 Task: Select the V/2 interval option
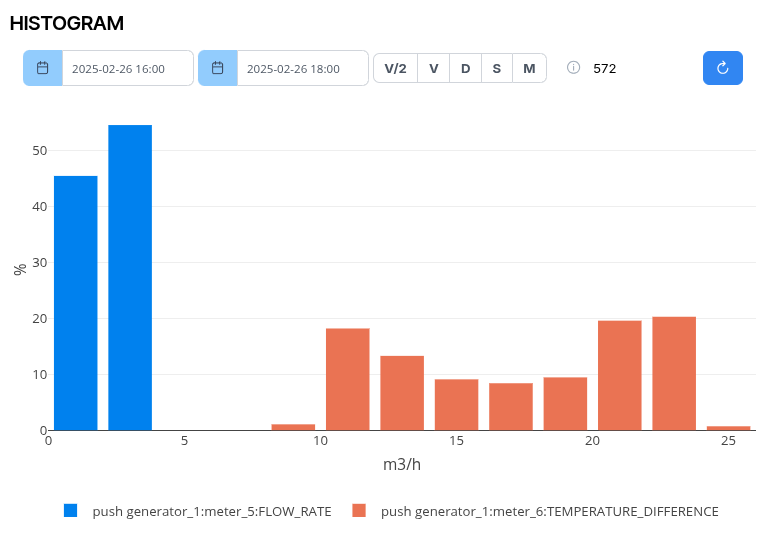[x=395, y=68]
